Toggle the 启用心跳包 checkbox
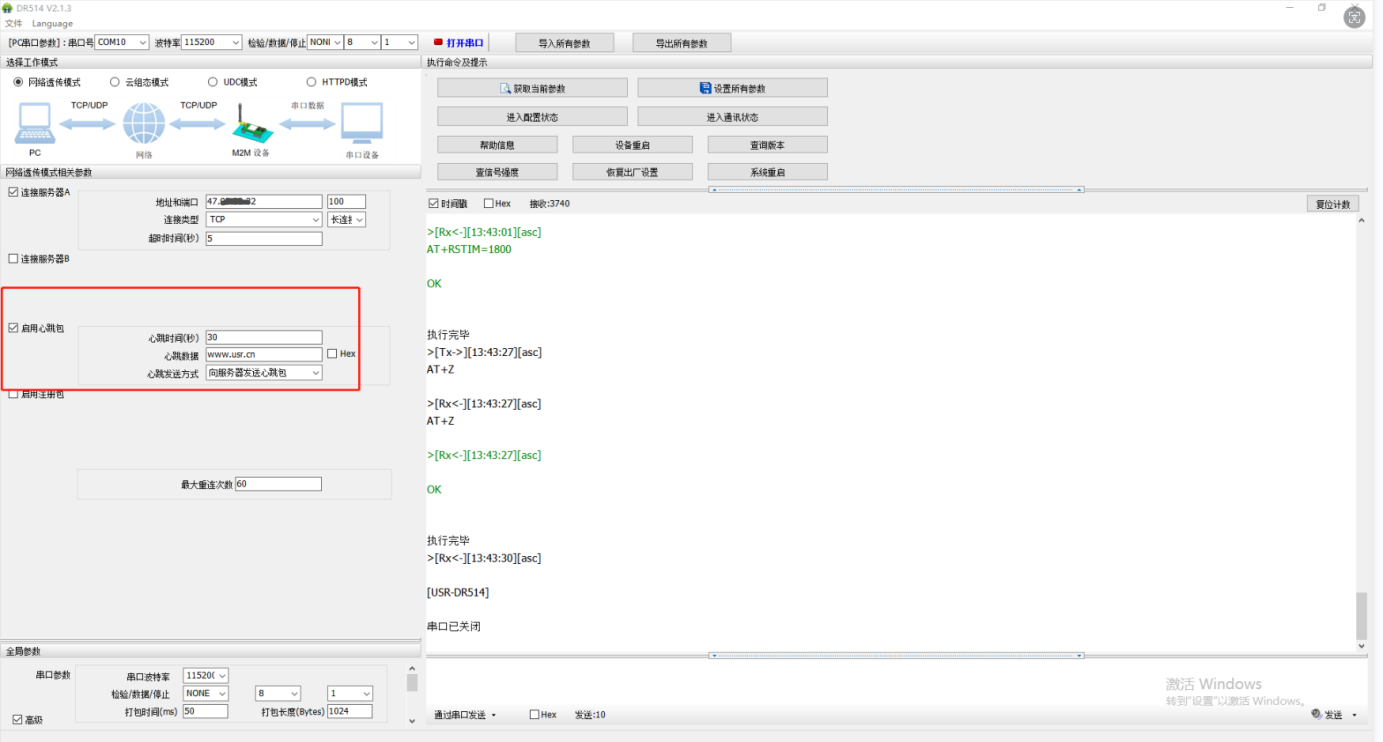This screenshot has width=1383, height=742. click(13, 328)
